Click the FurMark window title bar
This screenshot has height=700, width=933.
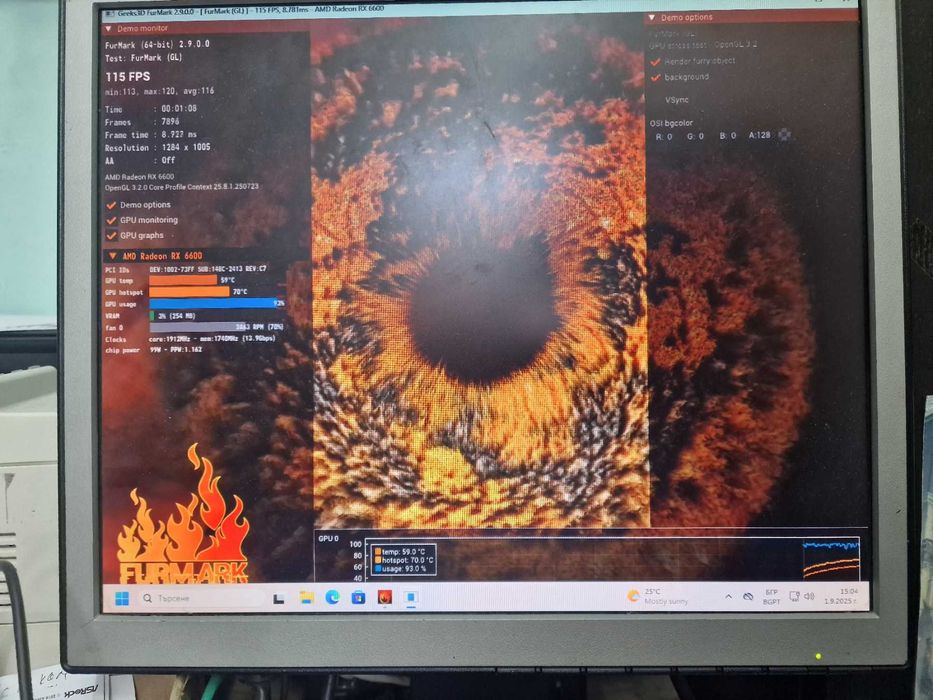(x=480, y=10)
